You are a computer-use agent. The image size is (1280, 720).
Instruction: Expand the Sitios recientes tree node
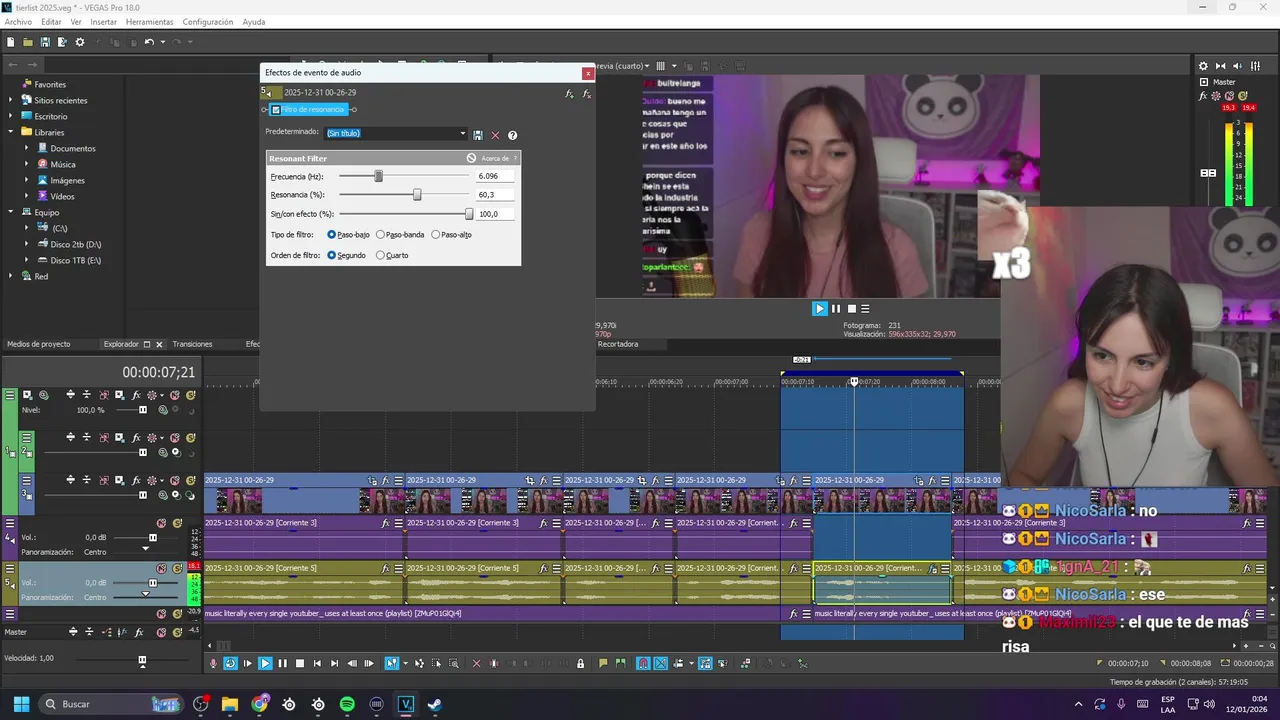pyautogui.click(x=12, y=100)
